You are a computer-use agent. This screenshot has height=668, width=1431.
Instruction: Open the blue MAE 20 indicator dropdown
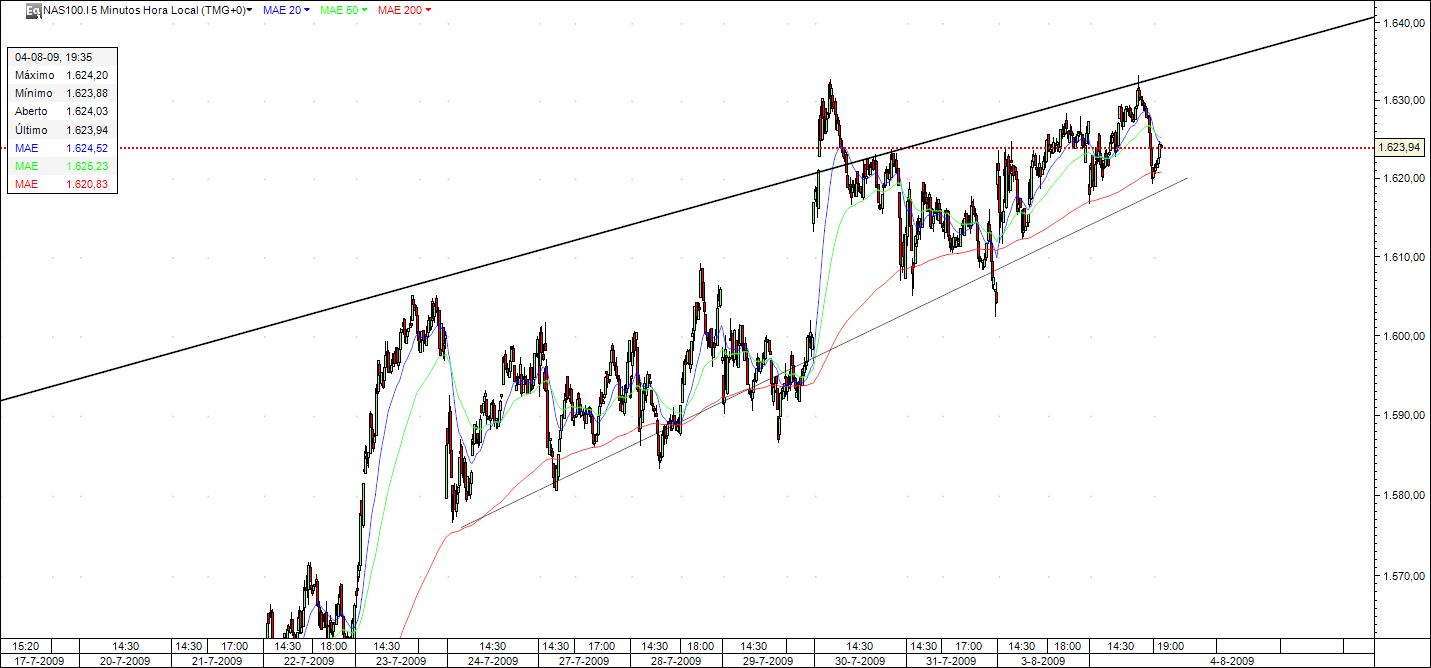tap(286, 9)
